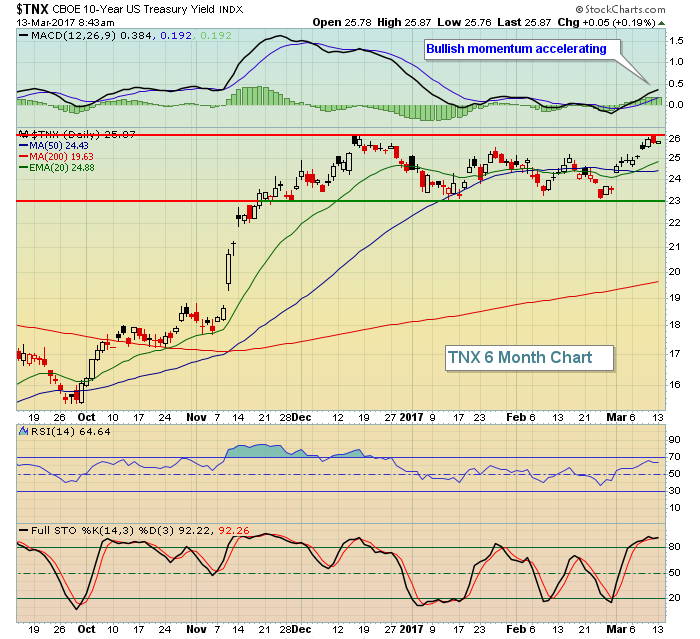Click the small chart icon before RSI(14)
This screenshot has height=639, width=700.
coord(23,431)
